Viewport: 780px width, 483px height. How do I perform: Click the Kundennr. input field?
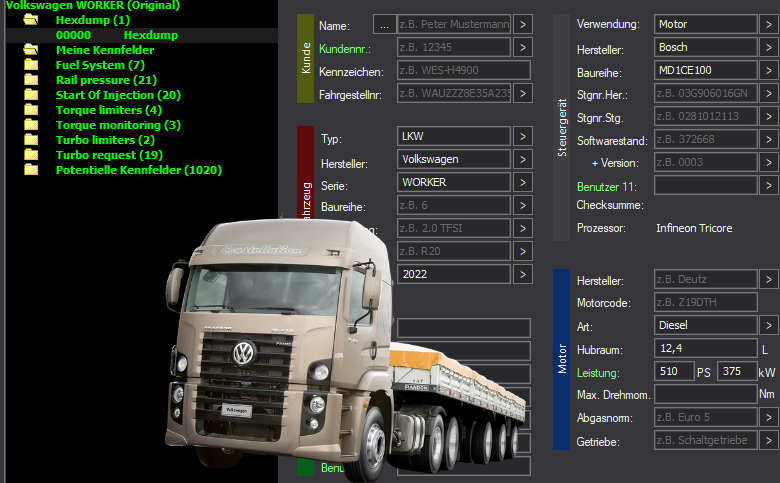point(454,47)
